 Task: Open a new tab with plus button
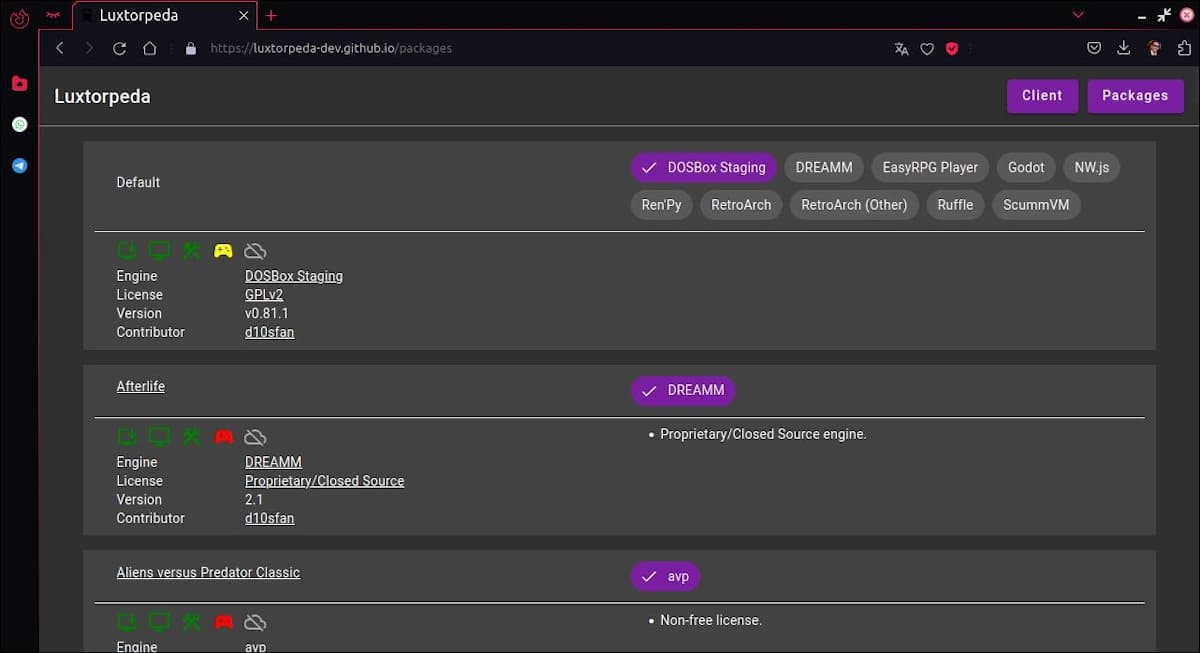pos(271,16)
